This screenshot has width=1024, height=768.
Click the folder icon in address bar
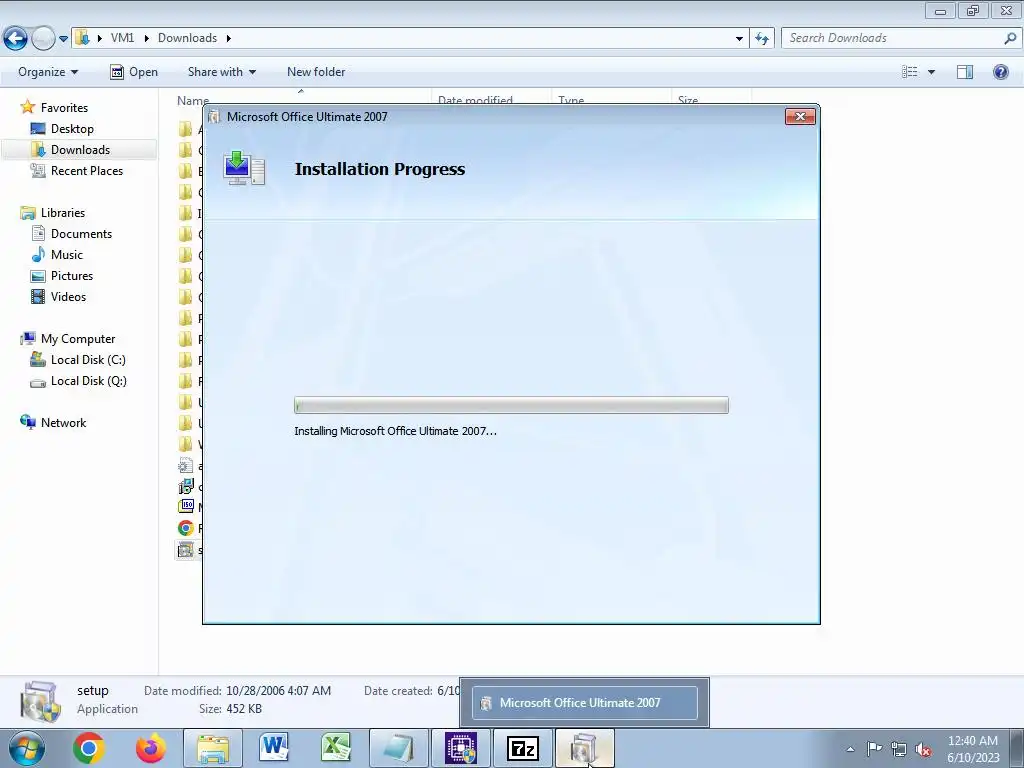point(82,38)
